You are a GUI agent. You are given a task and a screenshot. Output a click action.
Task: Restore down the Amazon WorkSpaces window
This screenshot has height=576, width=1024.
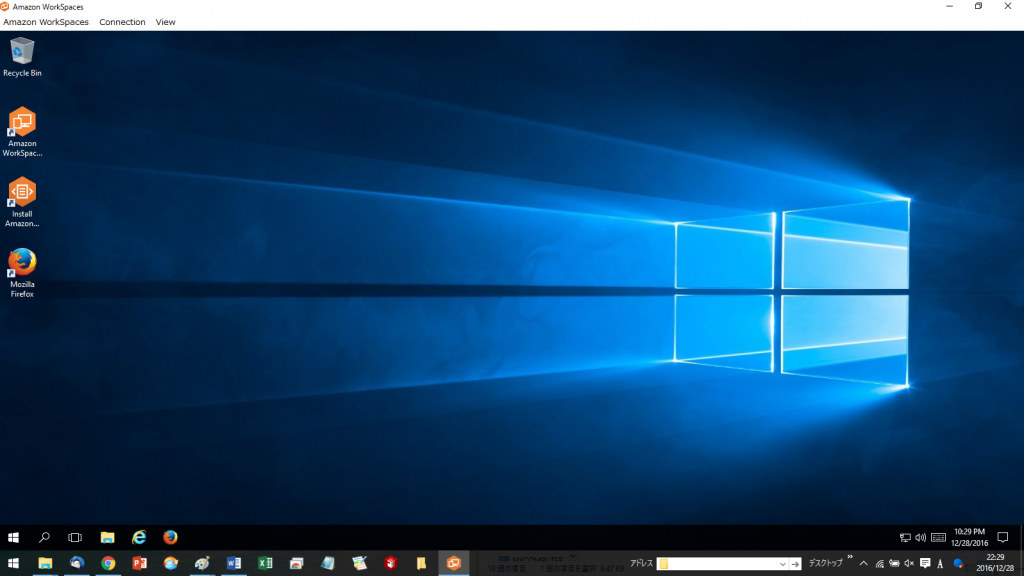pos(978,7)
